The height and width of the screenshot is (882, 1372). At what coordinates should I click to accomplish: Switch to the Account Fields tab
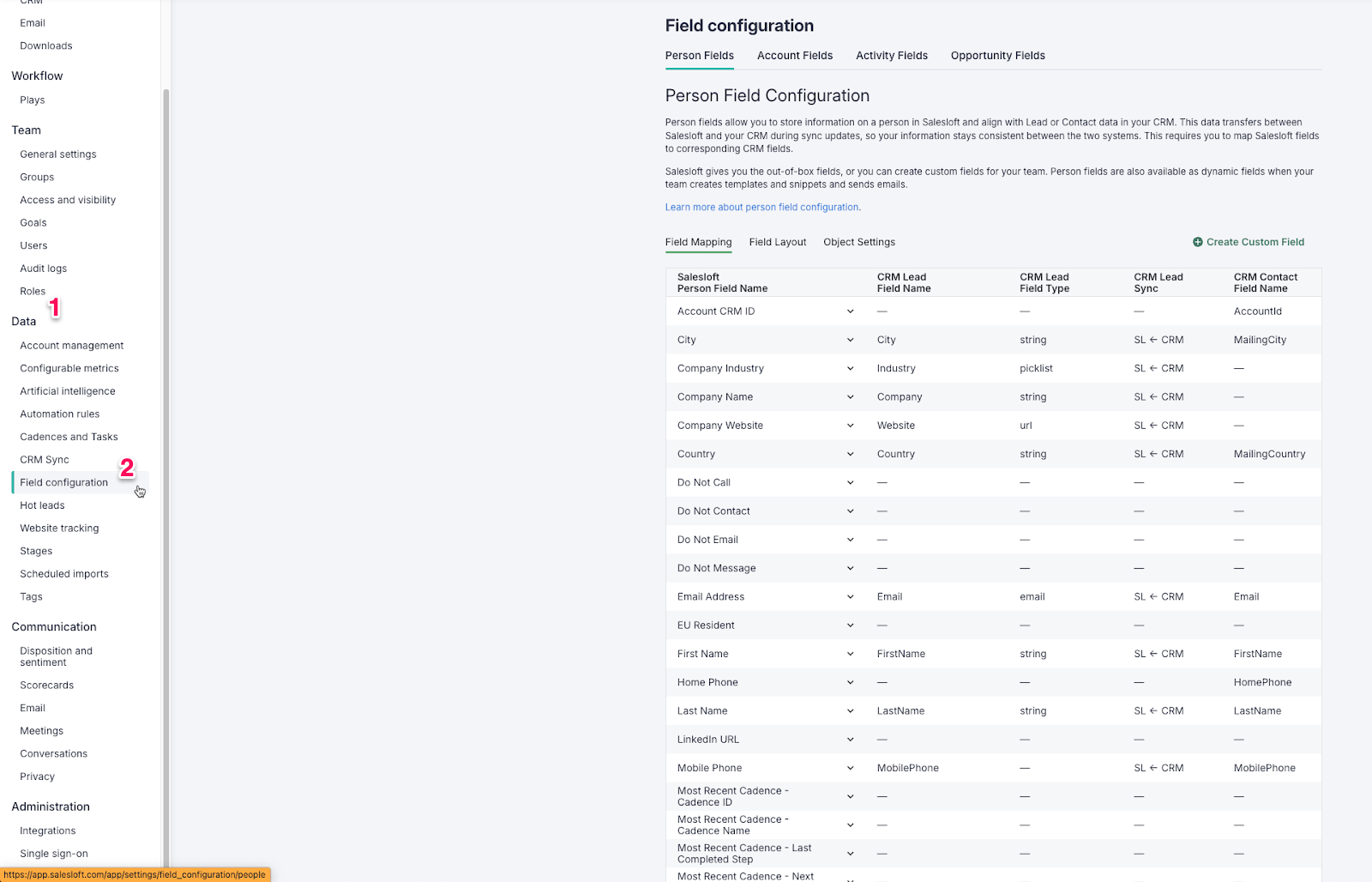coord(794,56)
